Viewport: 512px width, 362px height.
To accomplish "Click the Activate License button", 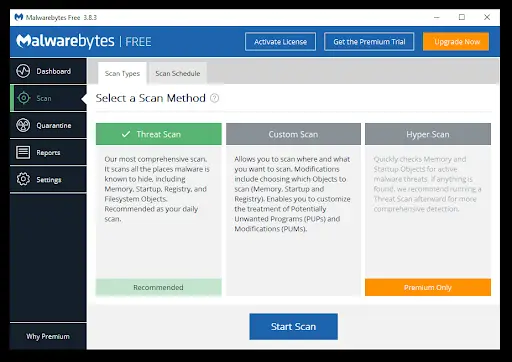I will coord(280,42).
